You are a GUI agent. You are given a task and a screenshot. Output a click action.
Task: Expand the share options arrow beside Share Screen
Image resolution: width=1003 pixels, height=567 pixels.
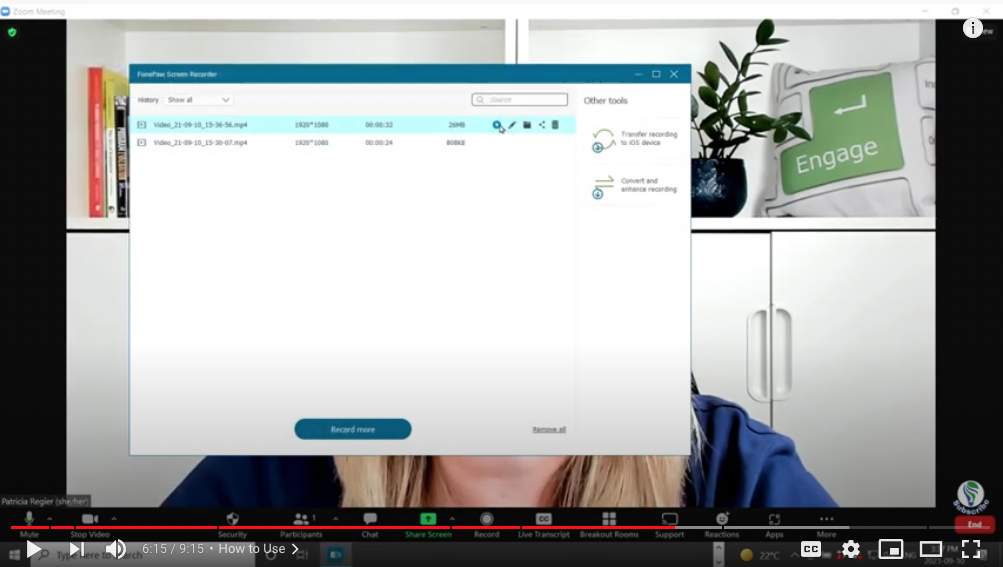(x=452, y=518)
